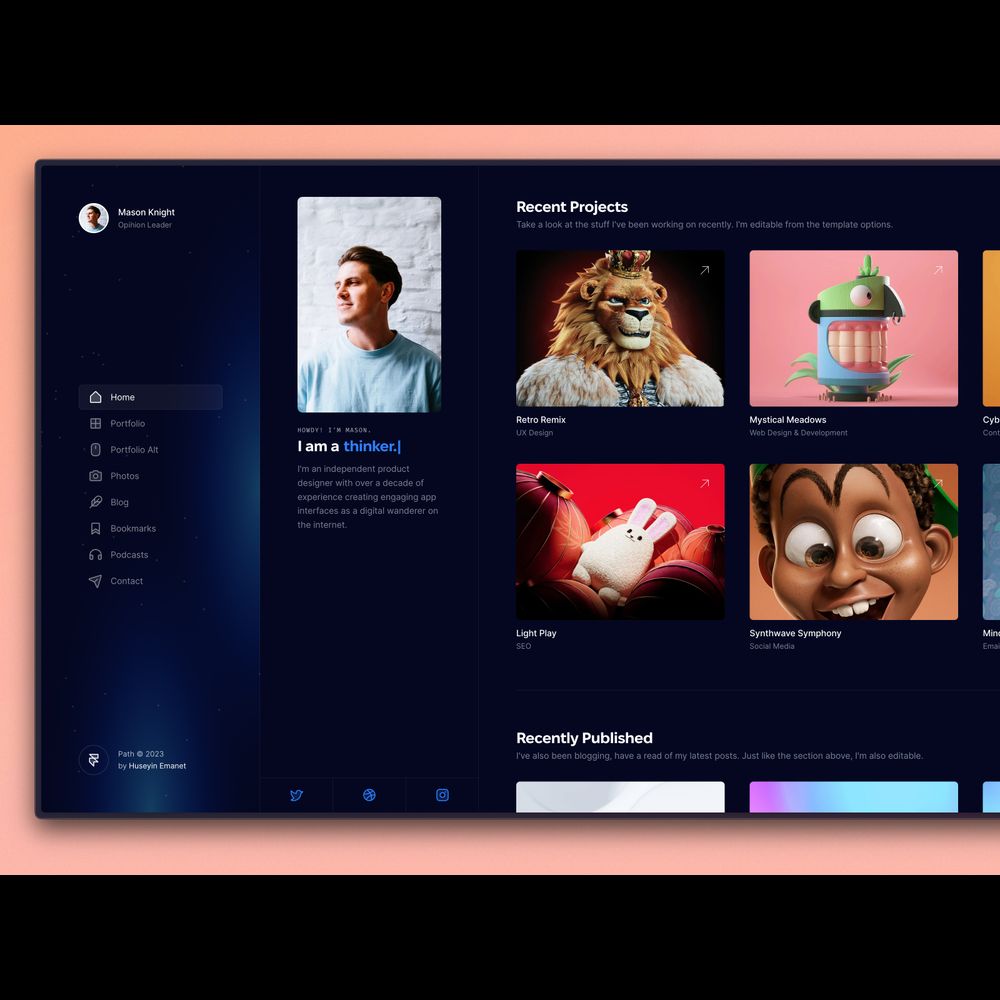Open the Synthwave Symphony project thumbnail
1000x1000 pixels.
(853, 541)
